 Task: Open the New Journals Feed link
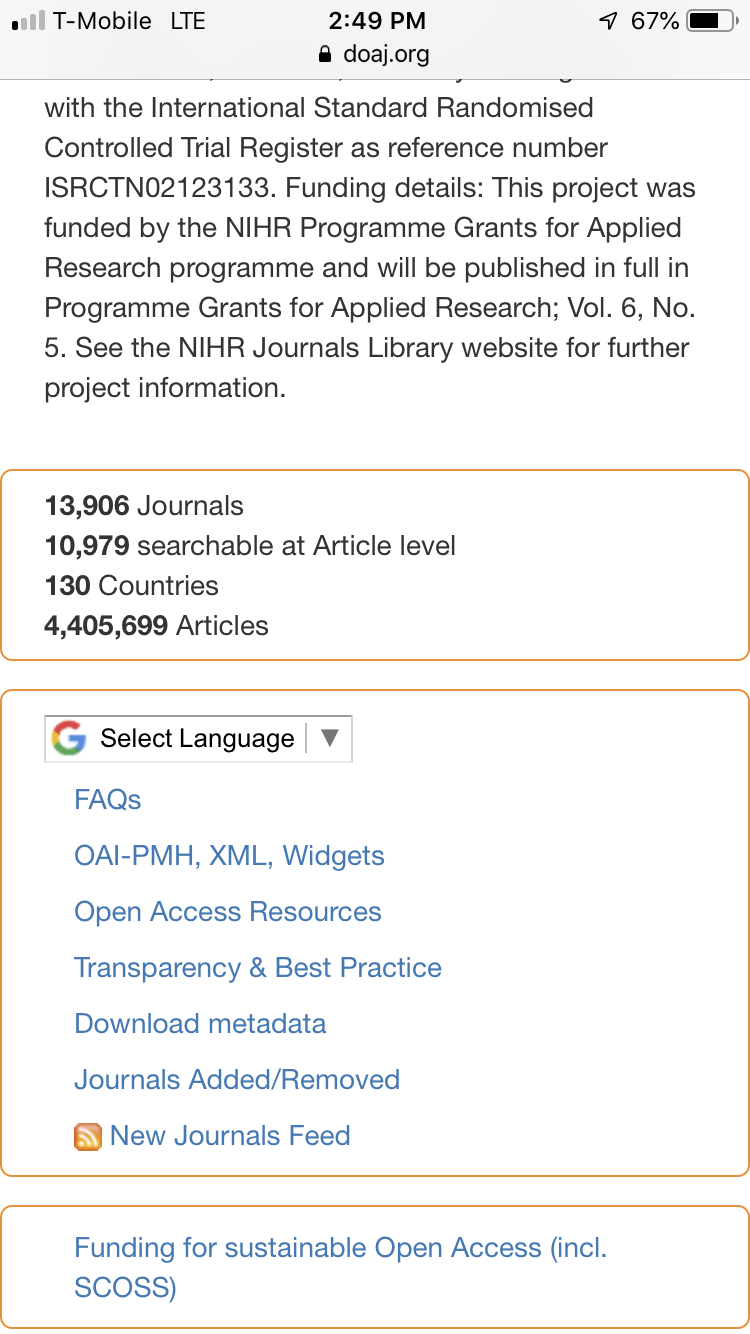click(x=230, y=1136)
